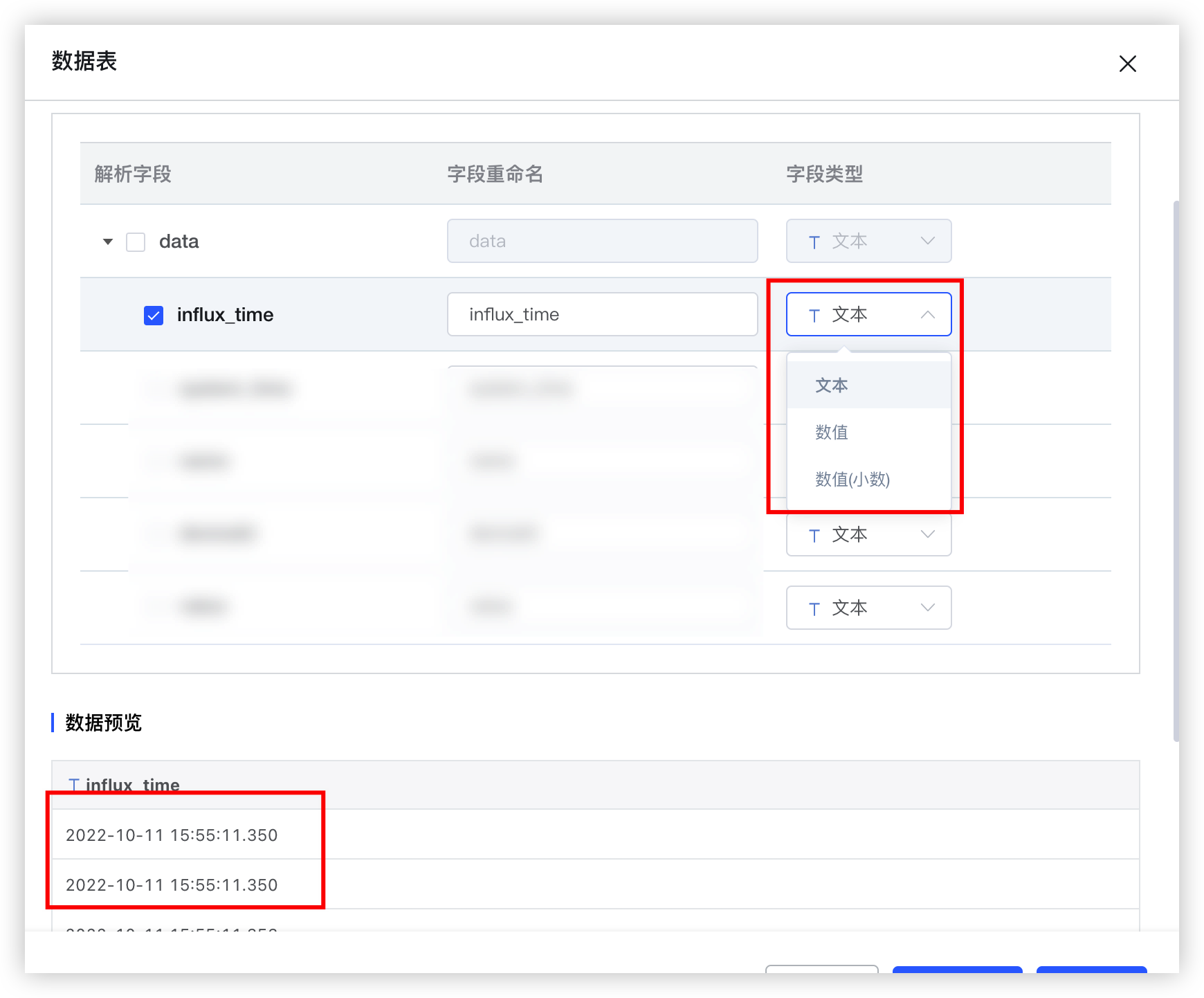This screenshot has height=998, width=1204.
Task: Click the influx_time rename input field
Action: [602, 314]
